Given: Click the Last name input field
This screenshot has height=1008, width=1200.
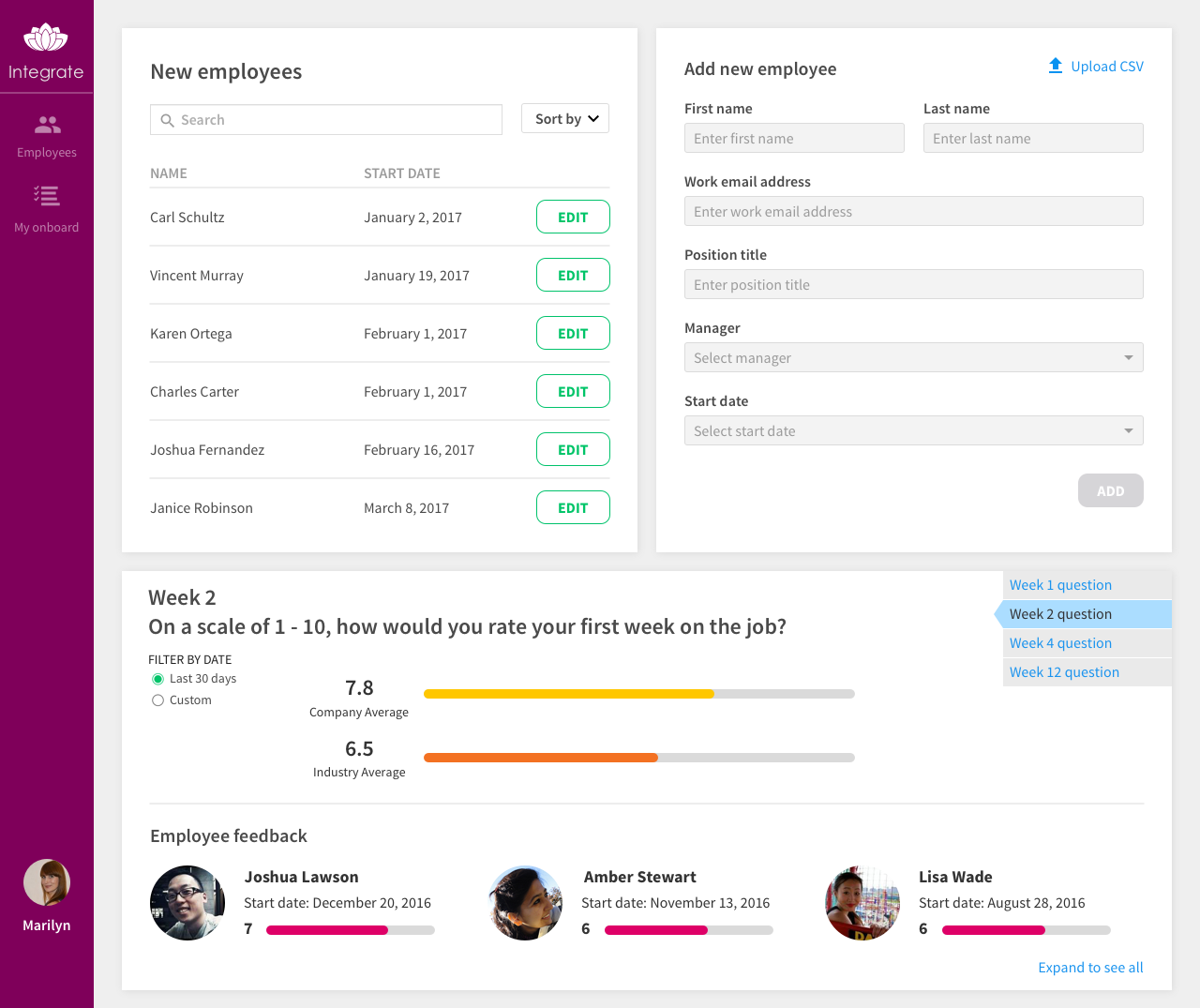Looking at the screenshot, I should (x=1033, y=138).
